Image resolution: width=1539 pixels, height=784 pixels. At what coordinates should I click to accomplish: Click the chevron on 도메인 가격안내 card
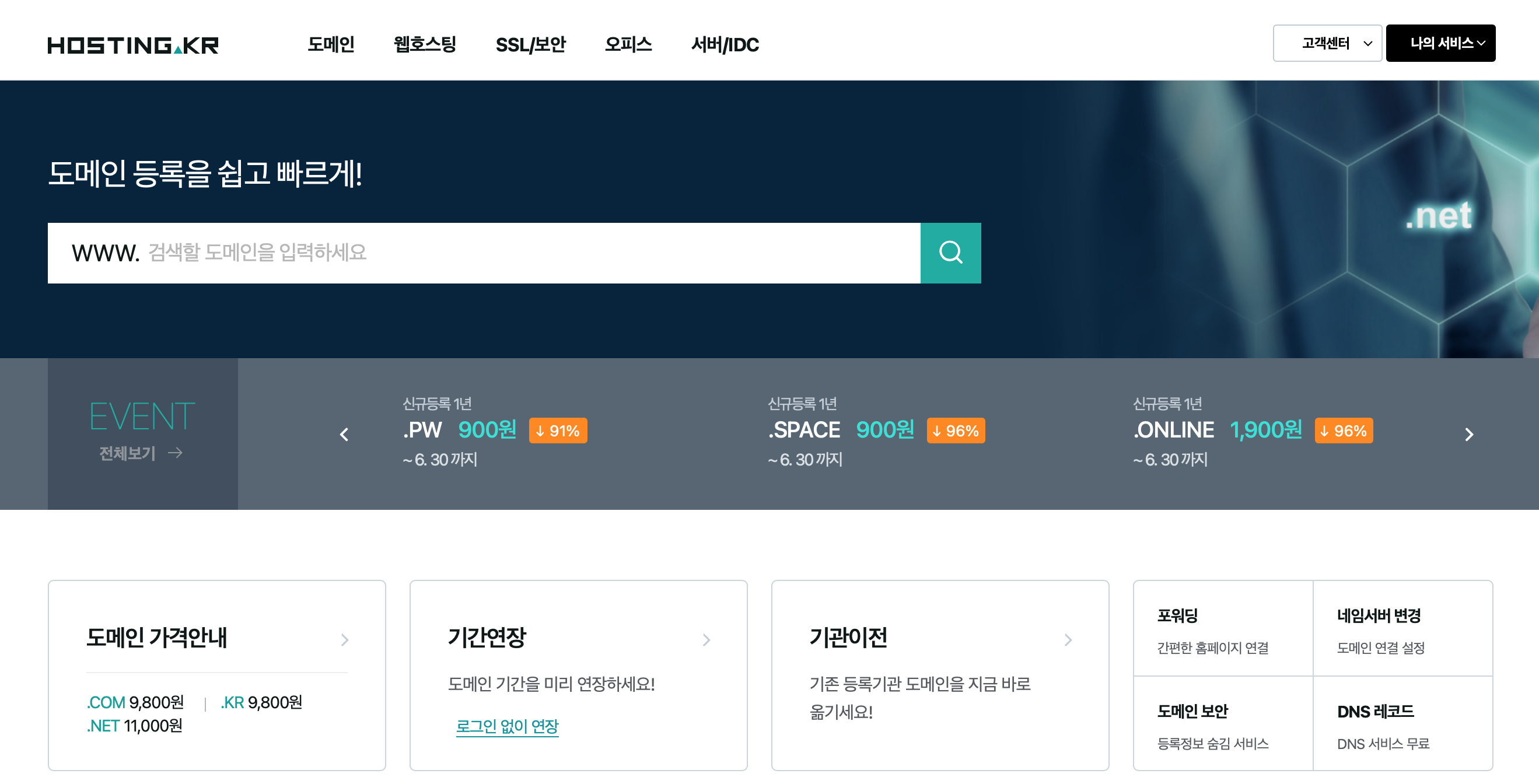click(x=345, y=640)
